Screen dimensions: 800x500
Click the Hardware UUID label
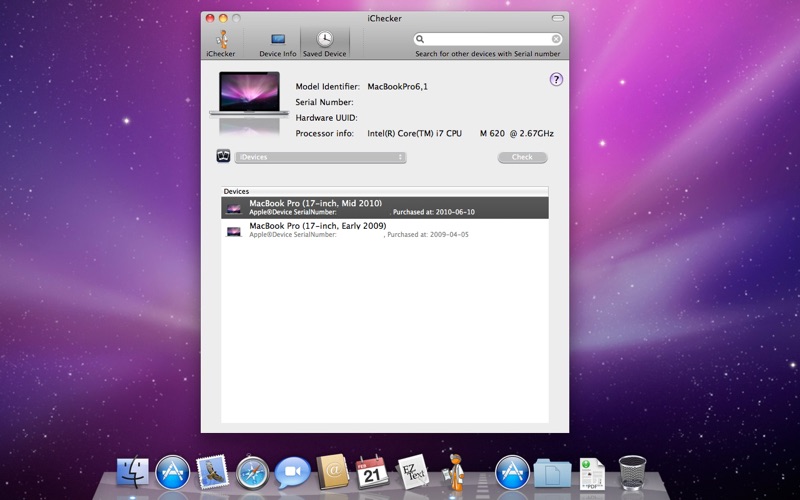click(x=327, y=118)
